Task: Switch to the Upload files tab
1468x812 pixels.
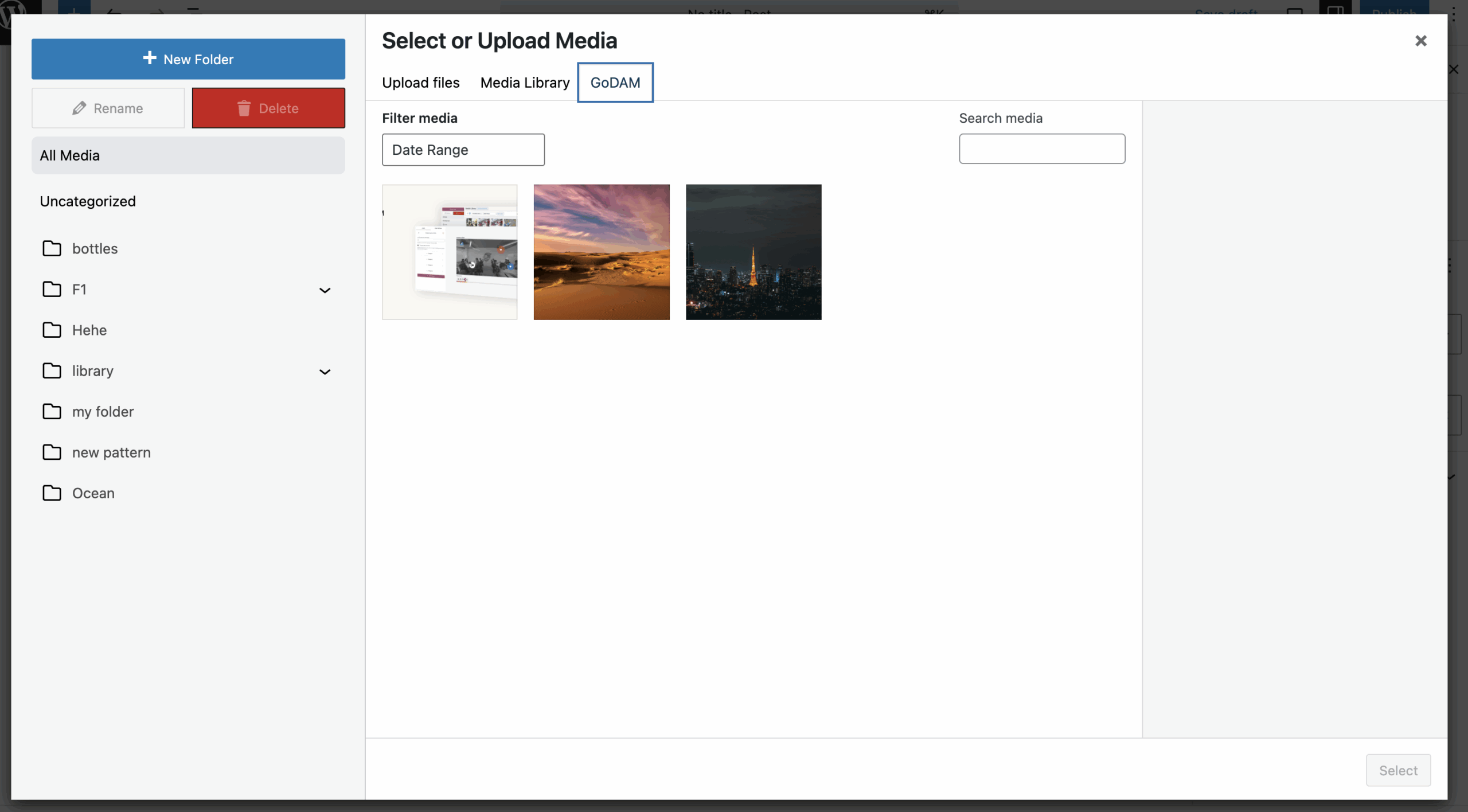Action: tap(420, 82)
